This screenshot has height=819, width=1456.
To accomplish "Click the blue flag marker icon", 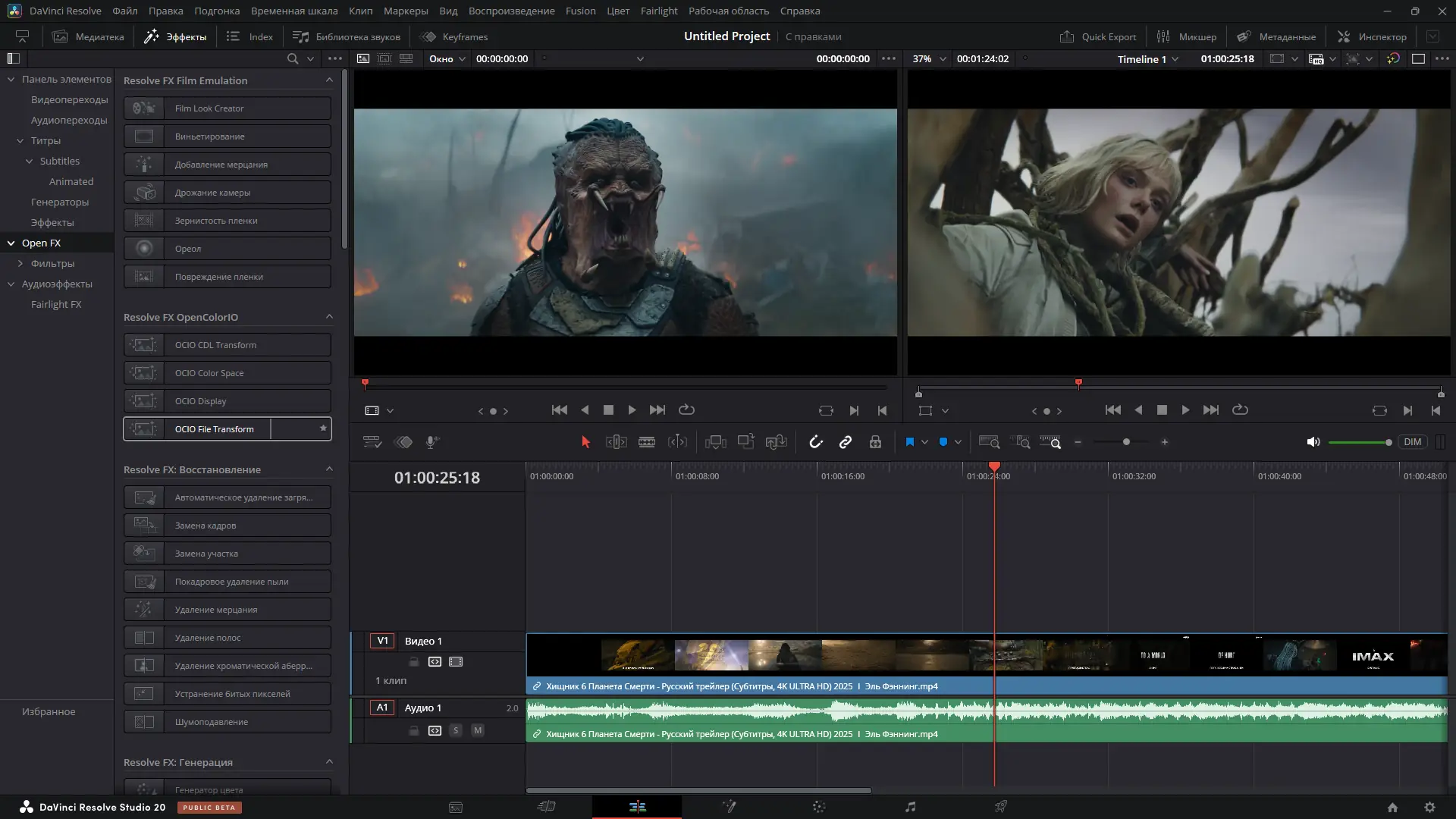I will point(909,442).
